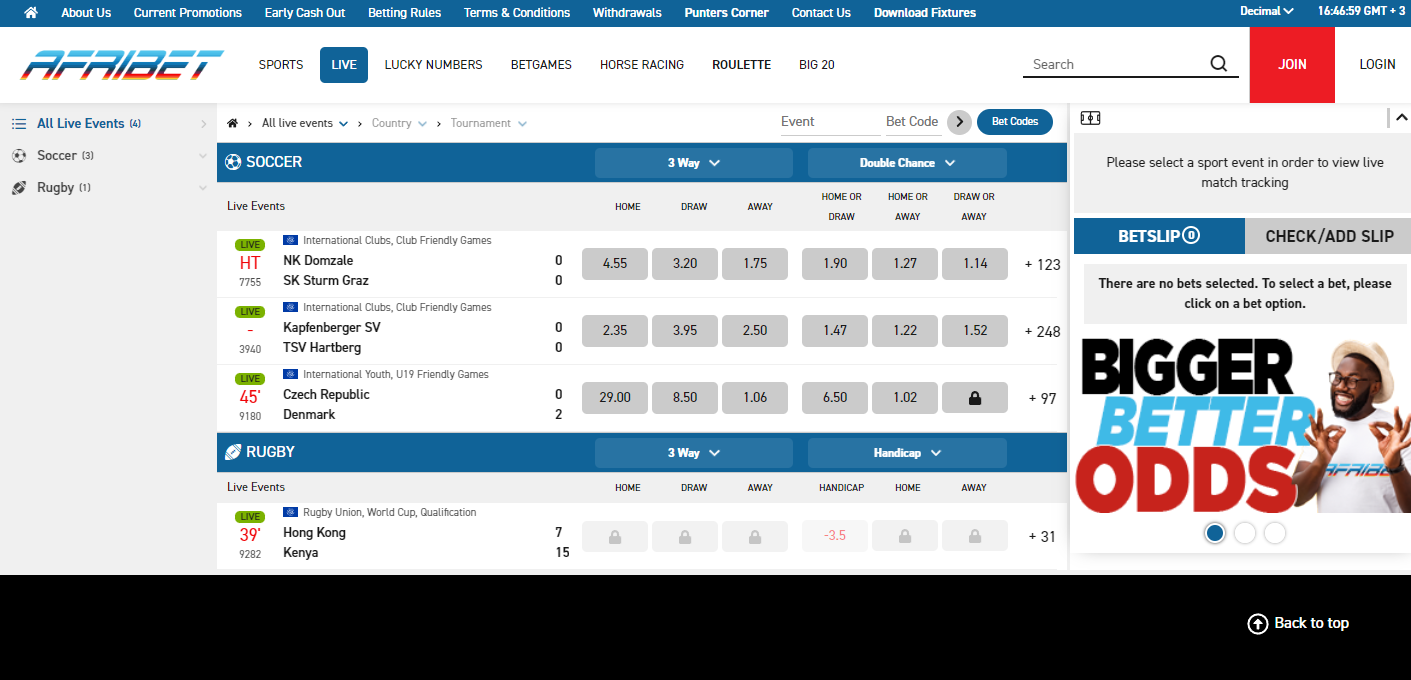Click the red JOIN button
Image resolution: width=1411 pixels, height=680 pixels.
(x=1291, y=65)
